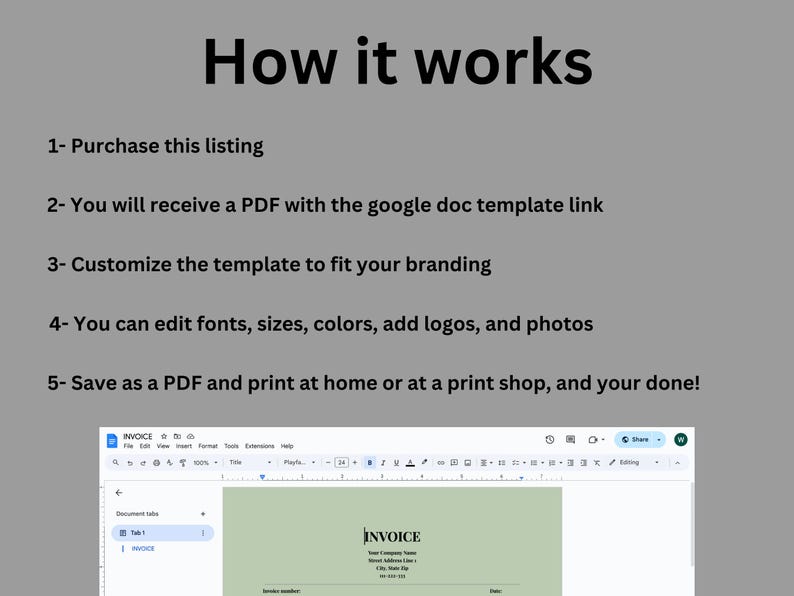Open the File menu

point(128,446)
